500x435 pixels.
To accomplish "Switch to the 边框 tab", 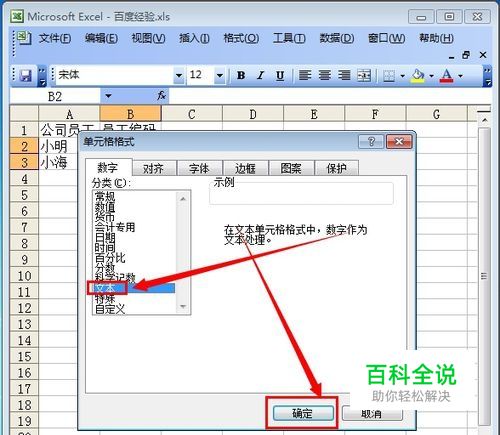I will [245, 168].
